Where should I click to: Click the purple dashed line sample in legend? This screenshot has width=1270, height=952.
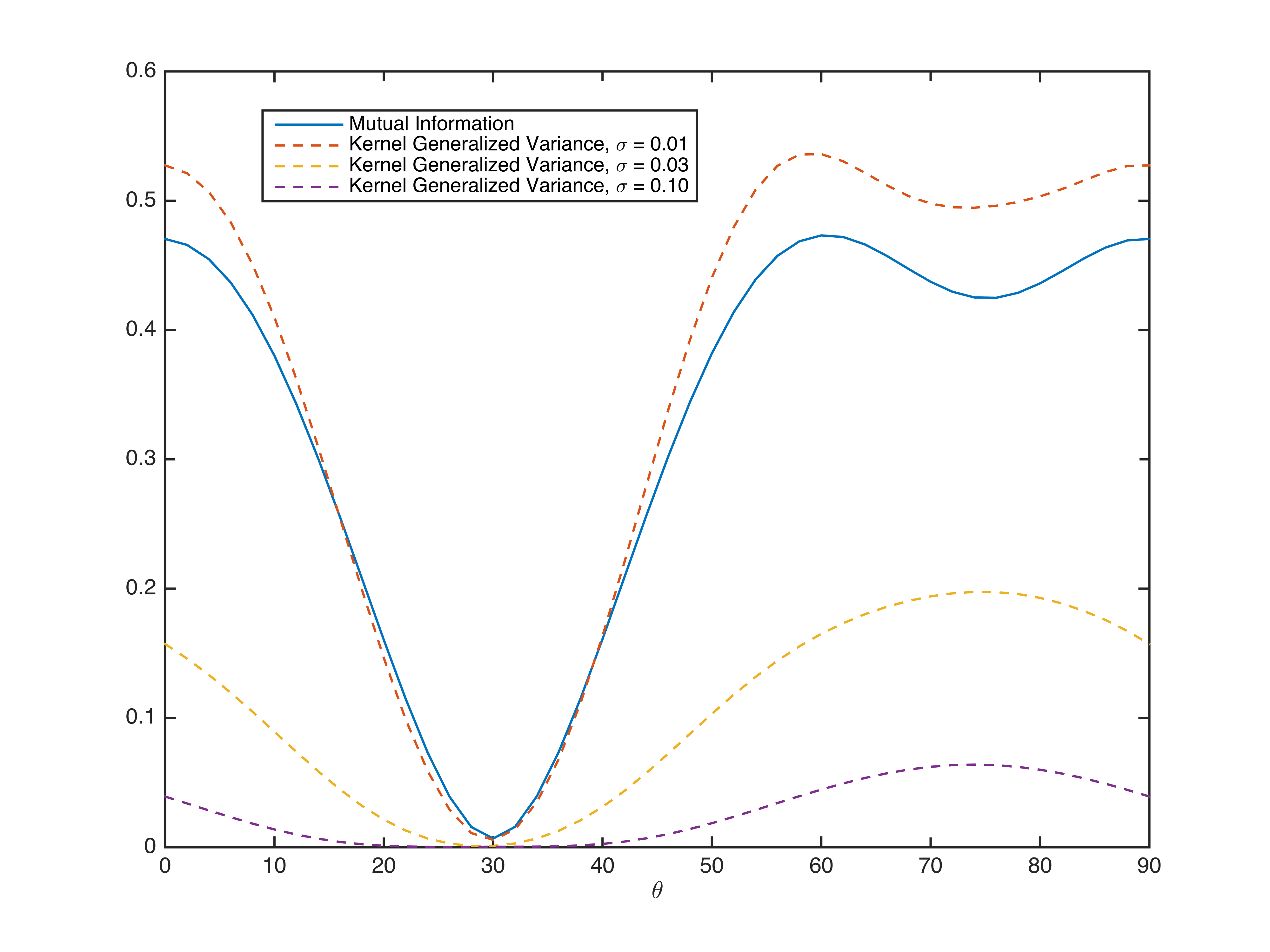coord(308,187)
